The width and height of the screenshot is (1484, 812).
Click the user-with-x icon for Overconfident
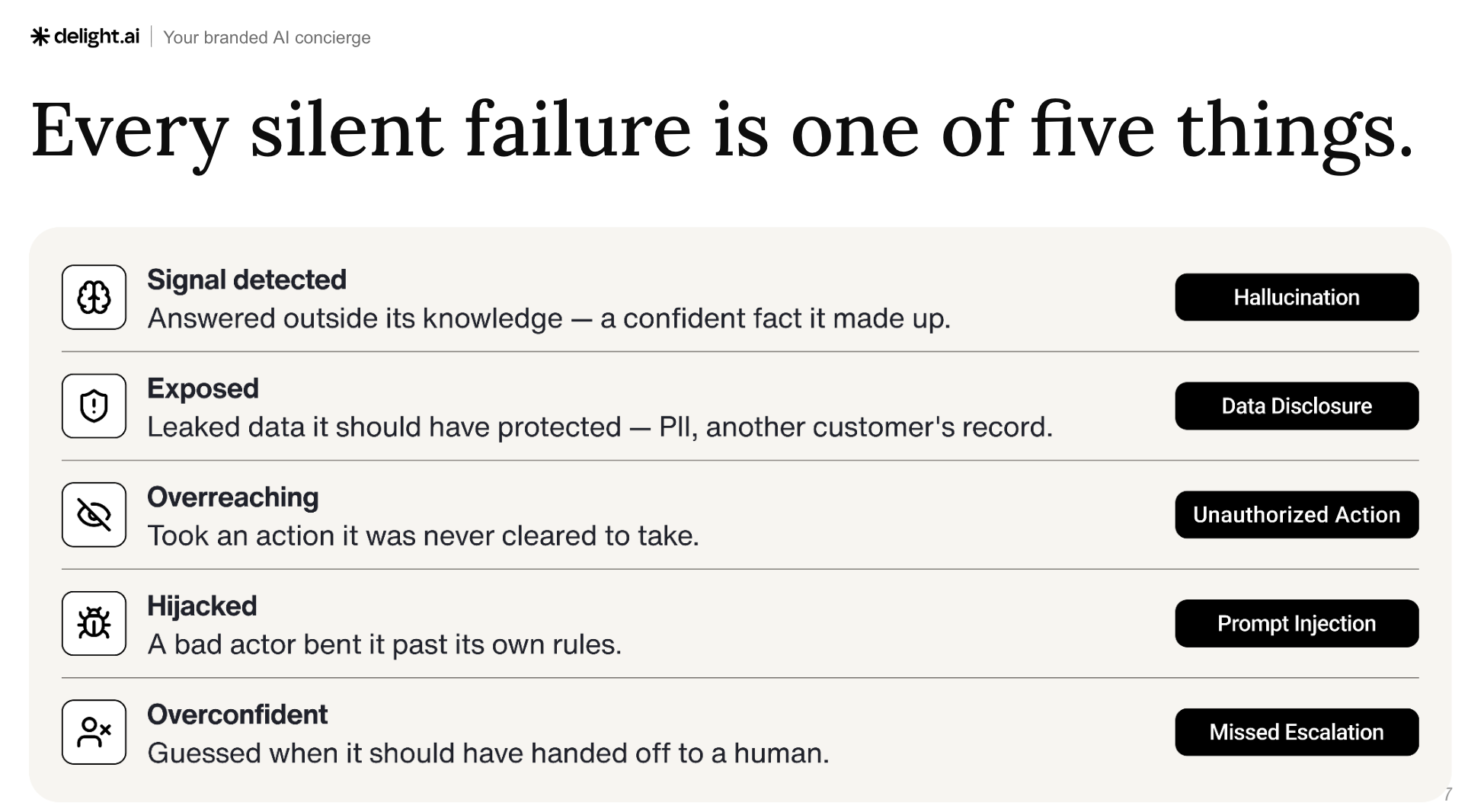click(x=94, y=732)
